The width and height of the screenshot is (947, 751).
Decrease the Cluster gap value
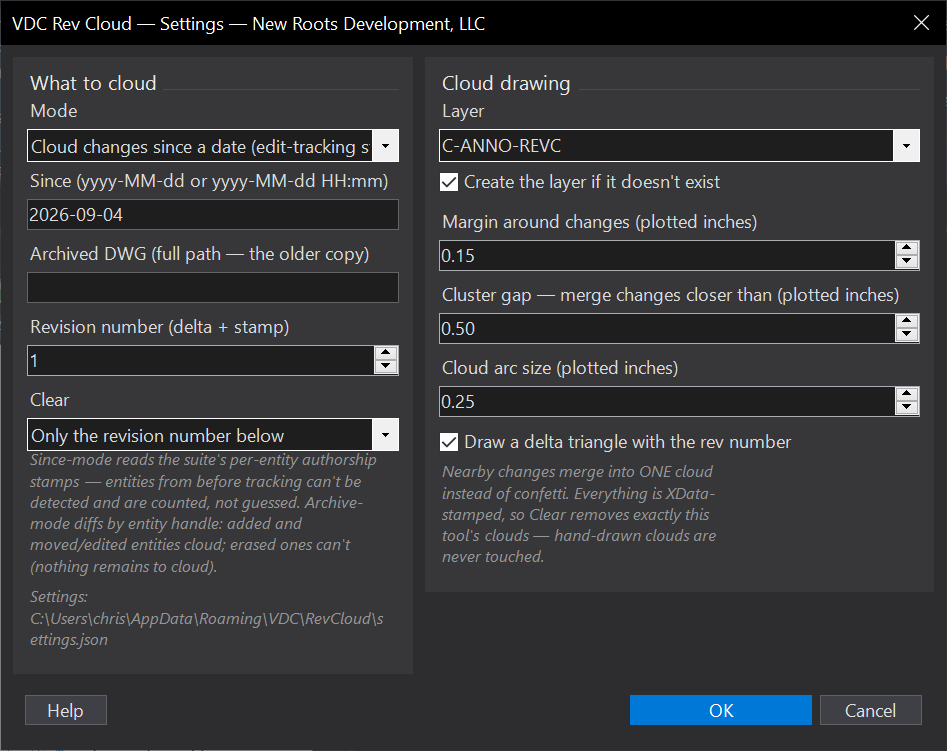pos(907,335)
